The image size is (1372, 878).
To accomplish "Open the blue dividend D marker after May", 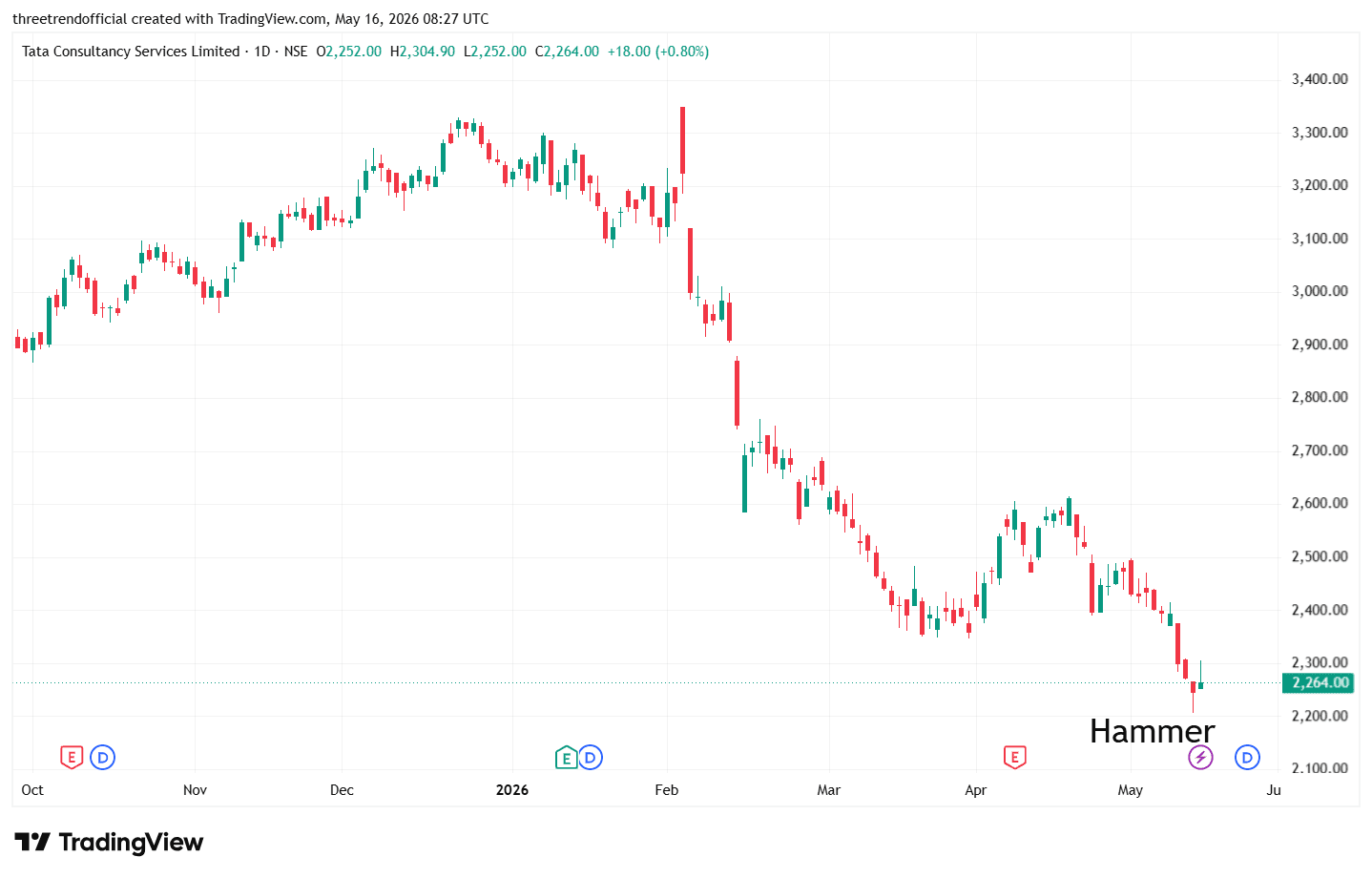I will (1247, 758).
